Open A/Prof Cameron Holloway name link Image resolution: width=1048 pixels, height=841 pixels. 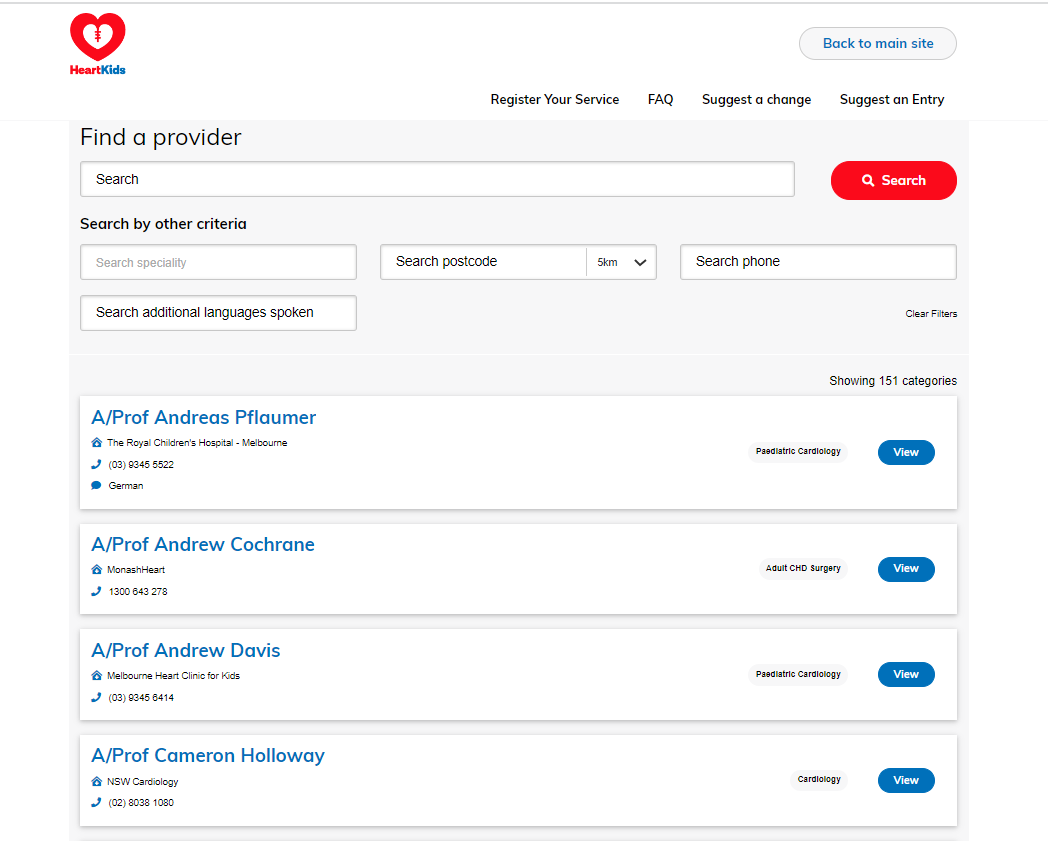[x=208, y=756]
